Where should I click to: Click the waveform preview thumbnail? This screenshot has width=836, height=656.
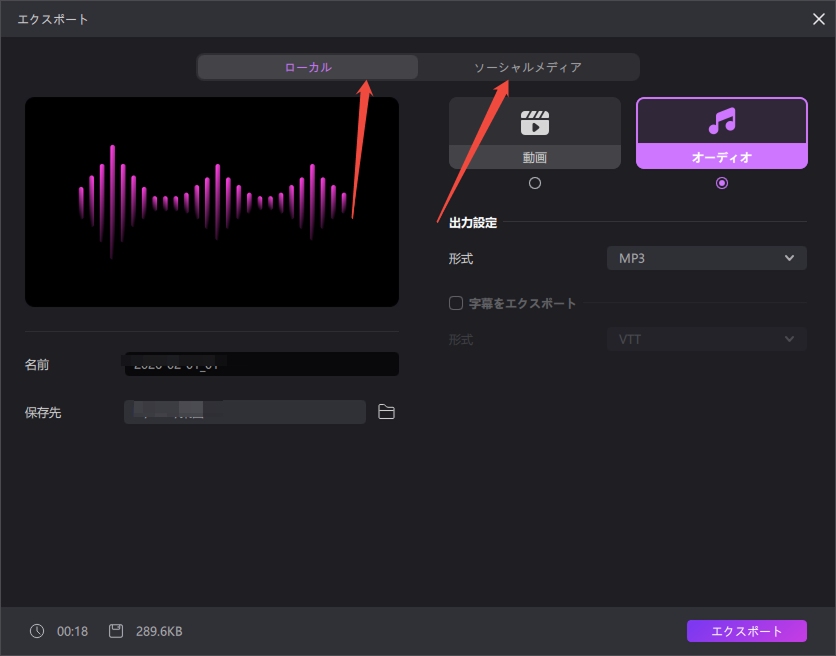212,202
